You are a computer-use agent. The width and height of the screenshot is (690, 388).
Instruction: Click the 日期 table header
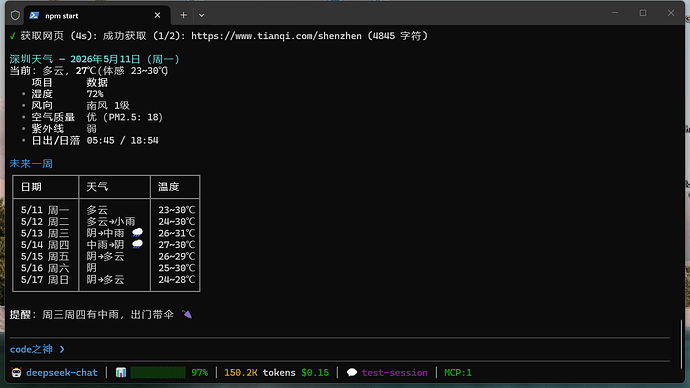pos(31,187)
